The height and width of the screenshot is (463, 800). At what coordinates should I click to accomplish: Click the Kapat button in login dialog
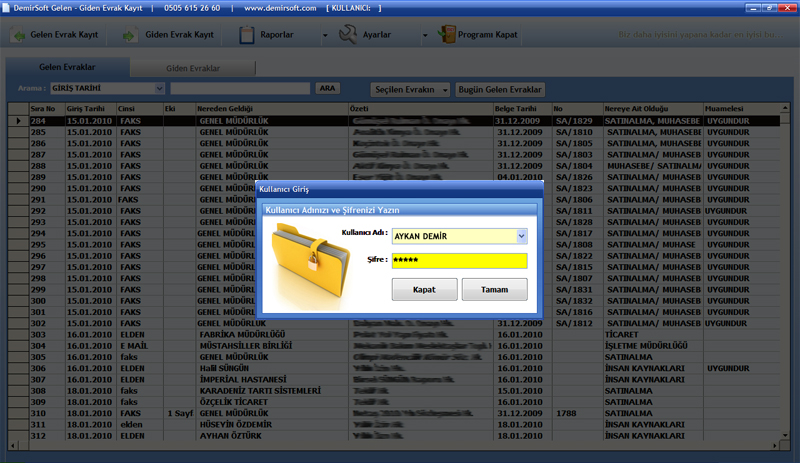[424, 289]
